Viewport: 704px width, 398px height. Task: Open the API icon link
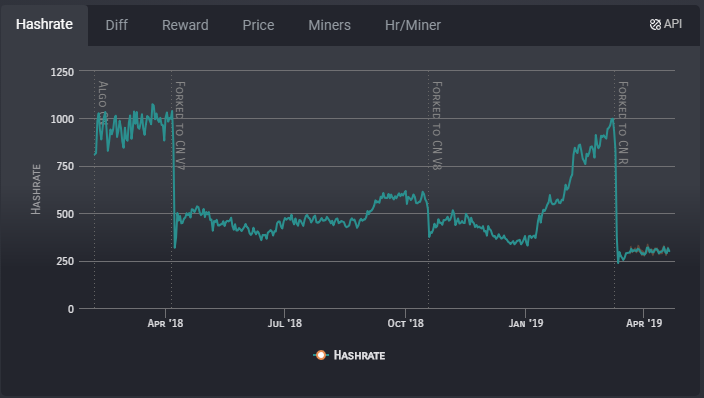(665, 24)
